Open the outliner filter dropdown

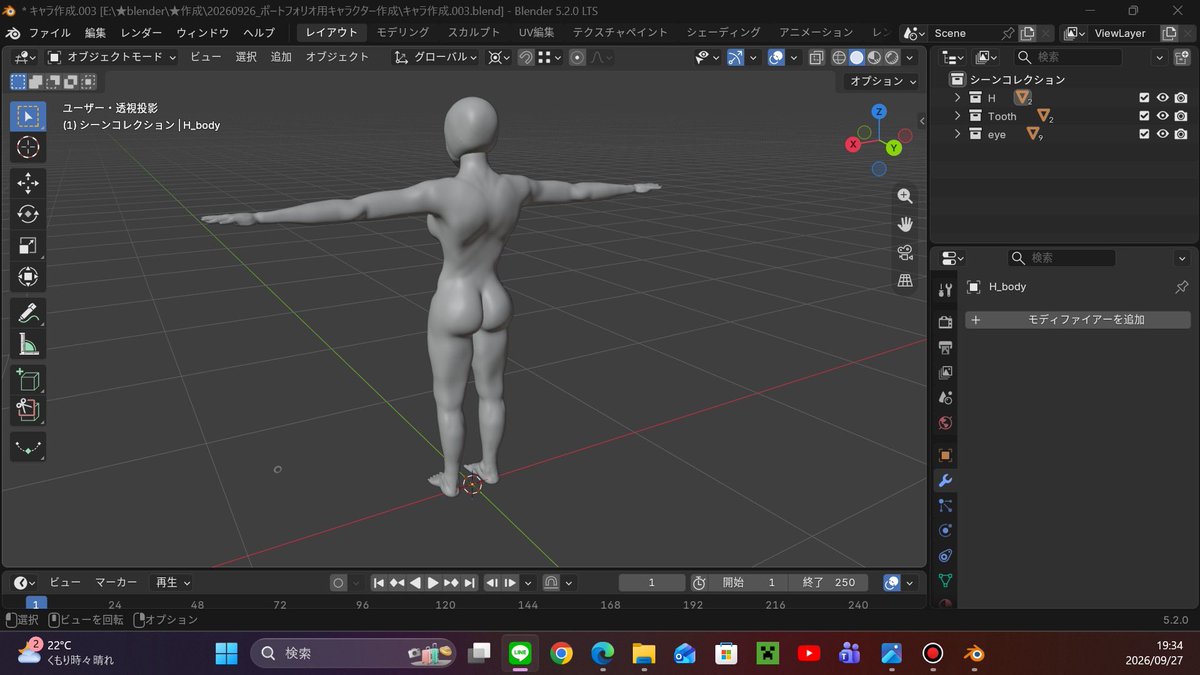coord(1159,57)
